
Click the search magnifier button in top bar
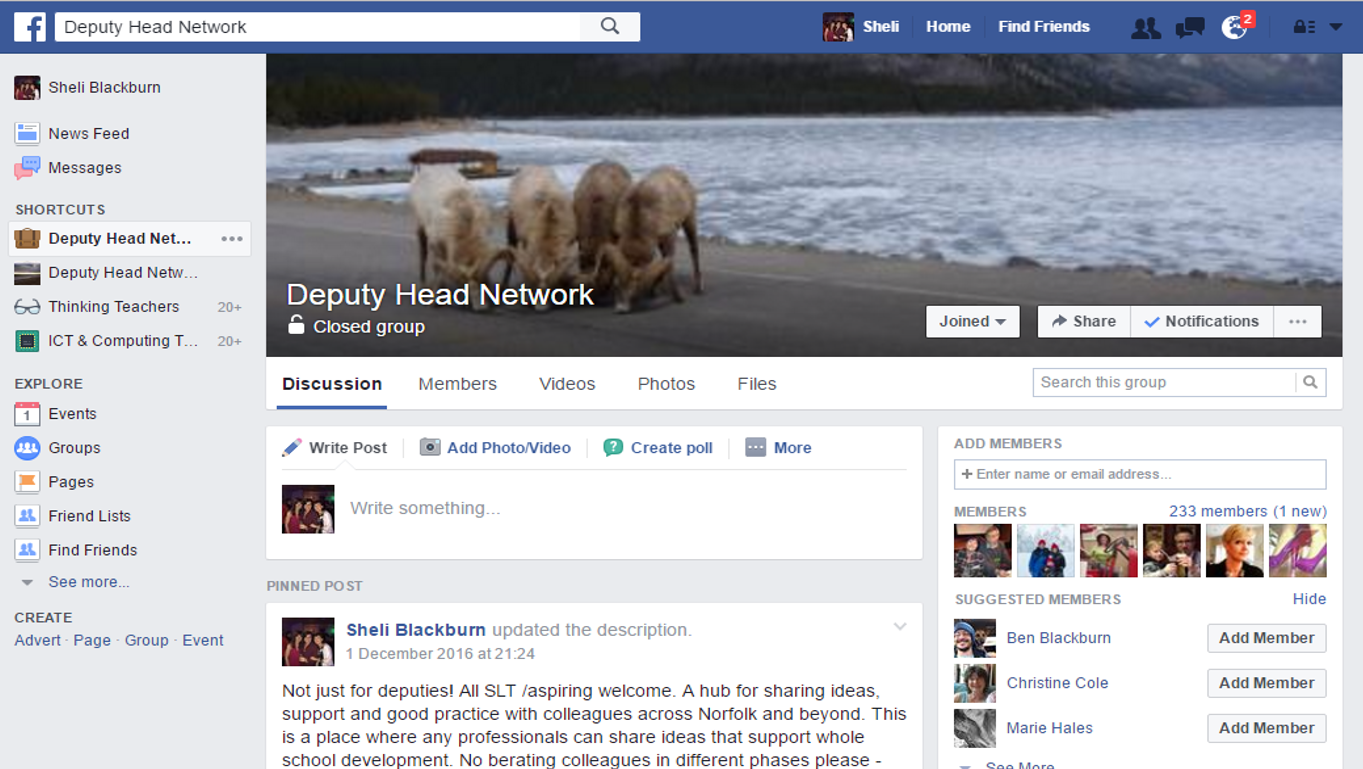click(x=610, y=27)
